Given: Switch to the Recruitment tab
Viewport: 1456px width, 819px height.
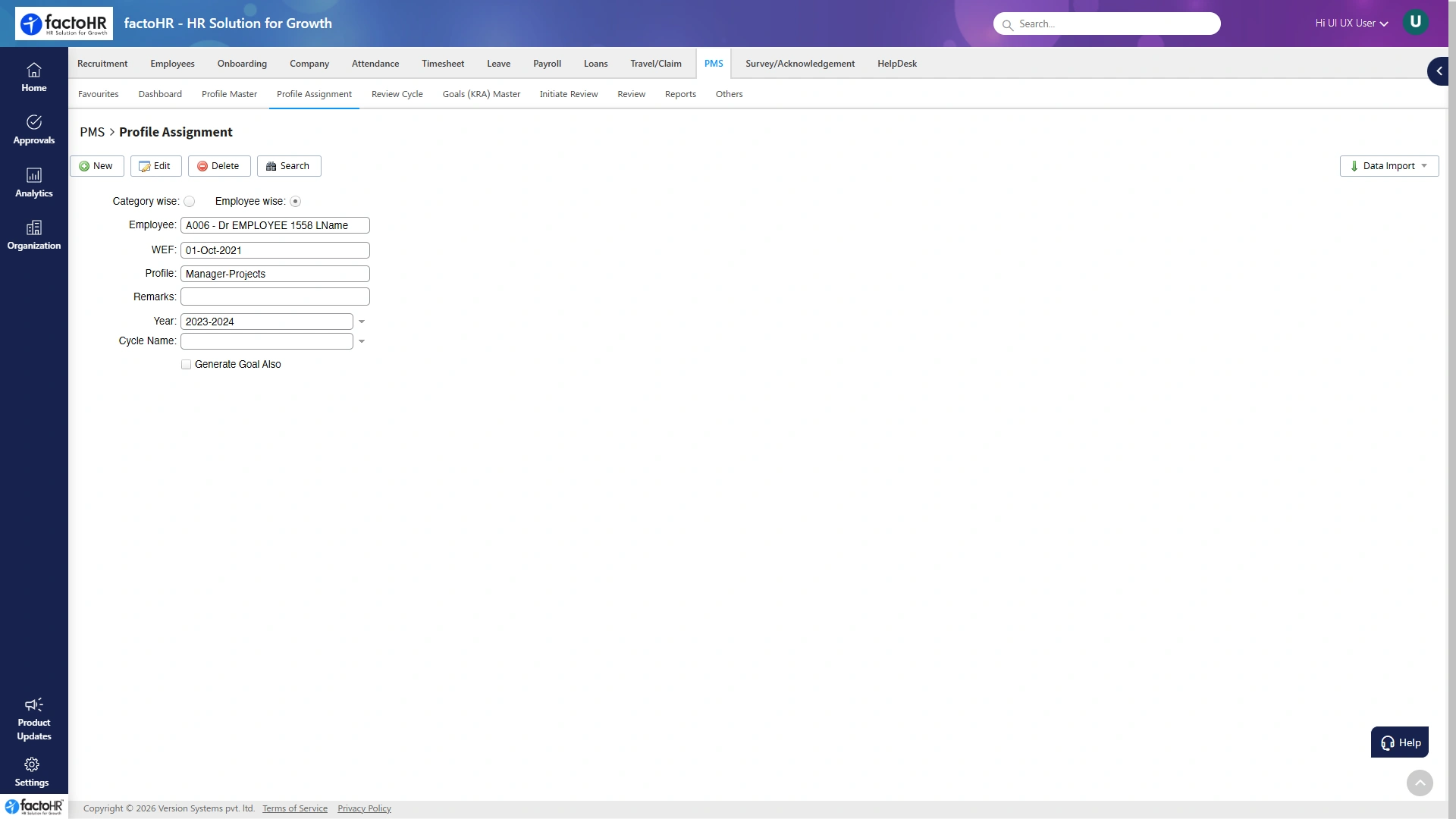Looking at the screenshot, I should point(102,64).
